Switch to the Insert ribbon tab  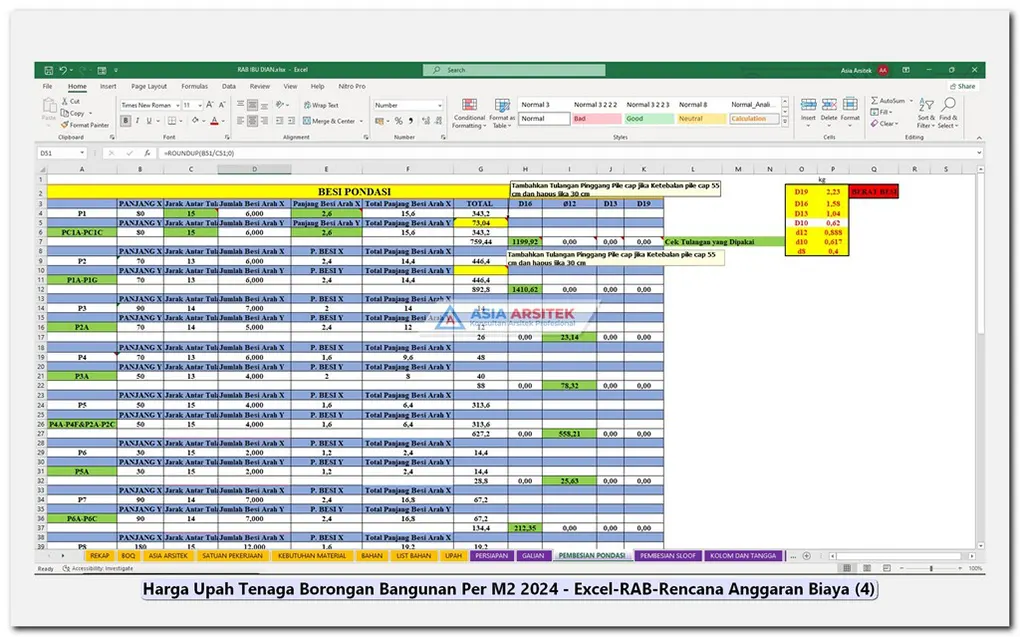point(108,86)
